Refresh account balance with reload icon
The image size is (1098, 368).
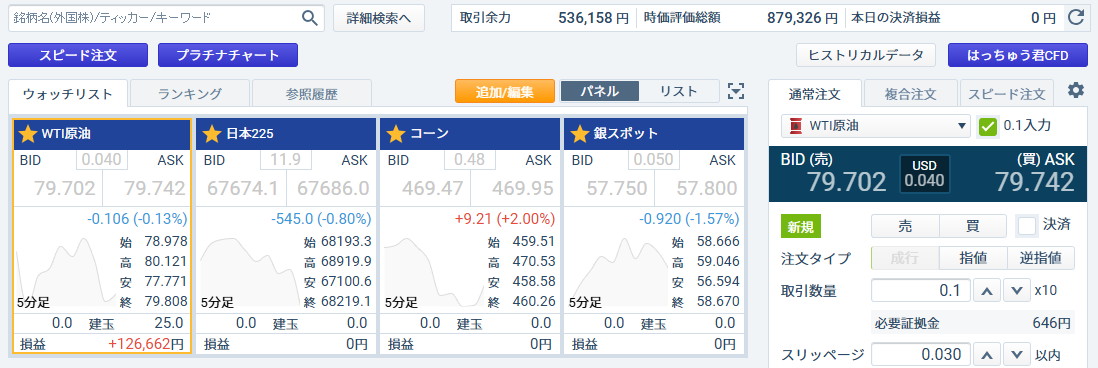click(x=1075, y=18)
